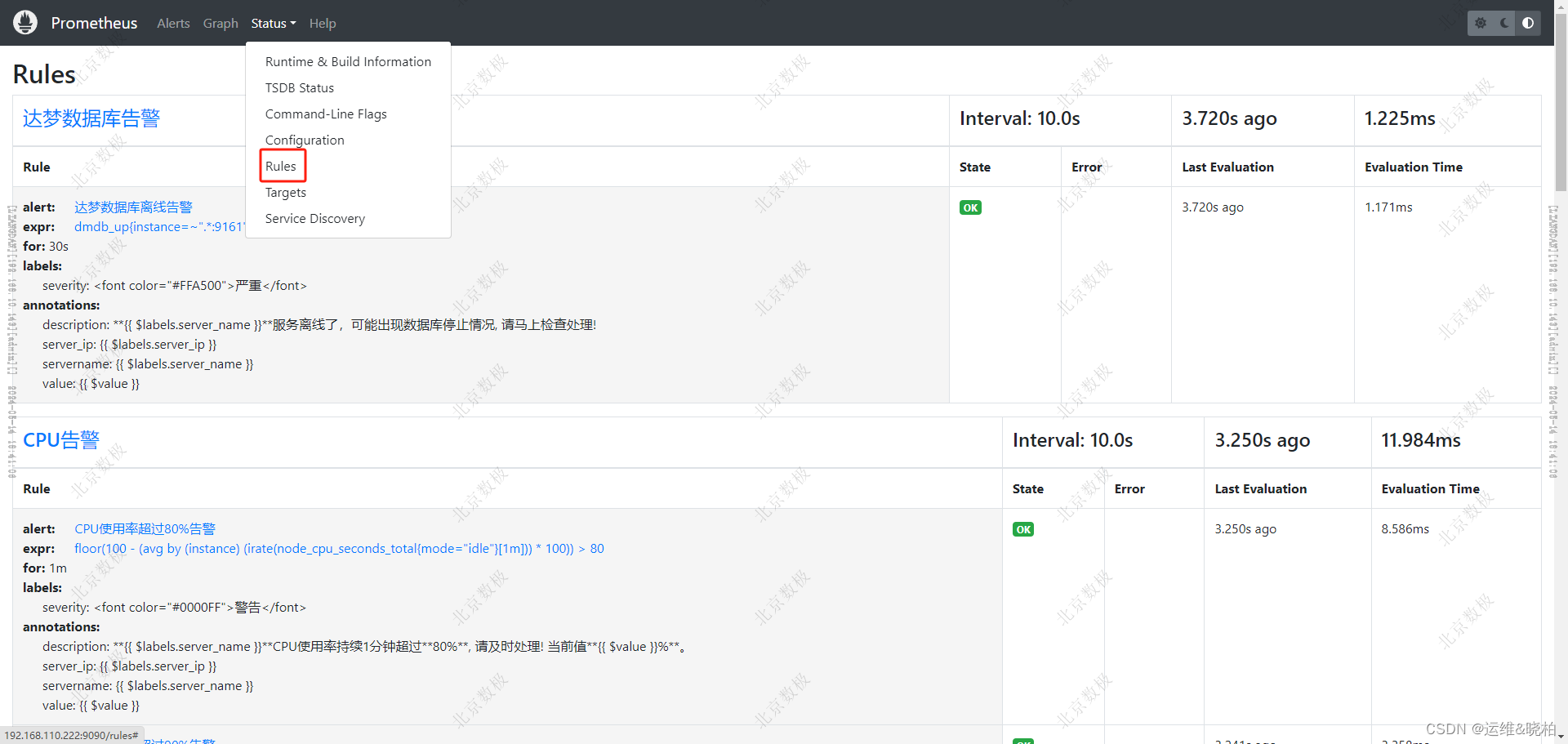Screen dimensions: 1568x744
Task: Click the '11.984ms' CPU告警 evaluation time
Action: [1421, 440]
